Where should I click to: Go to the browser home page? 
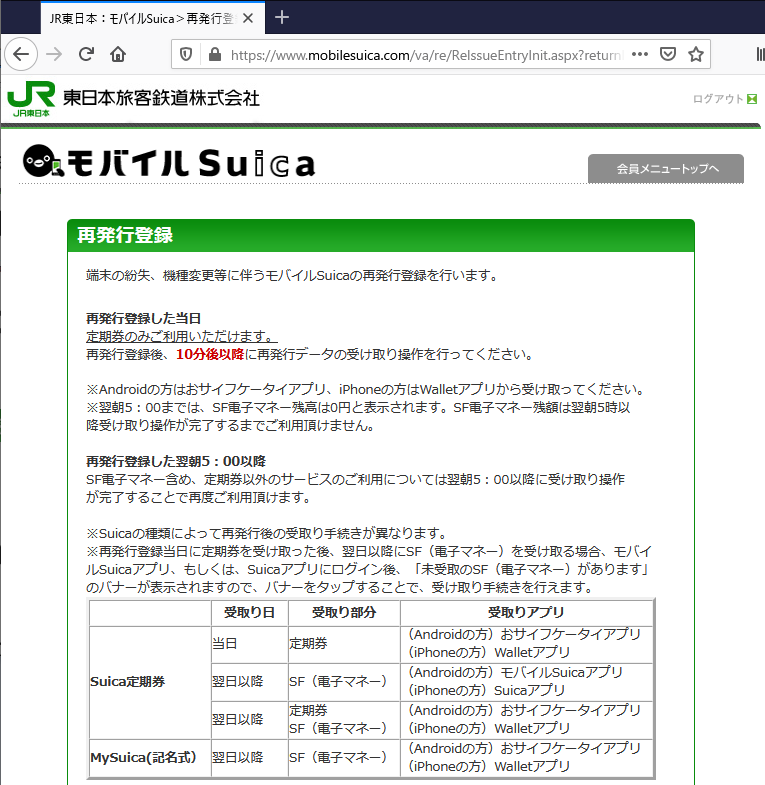point(118,54)
